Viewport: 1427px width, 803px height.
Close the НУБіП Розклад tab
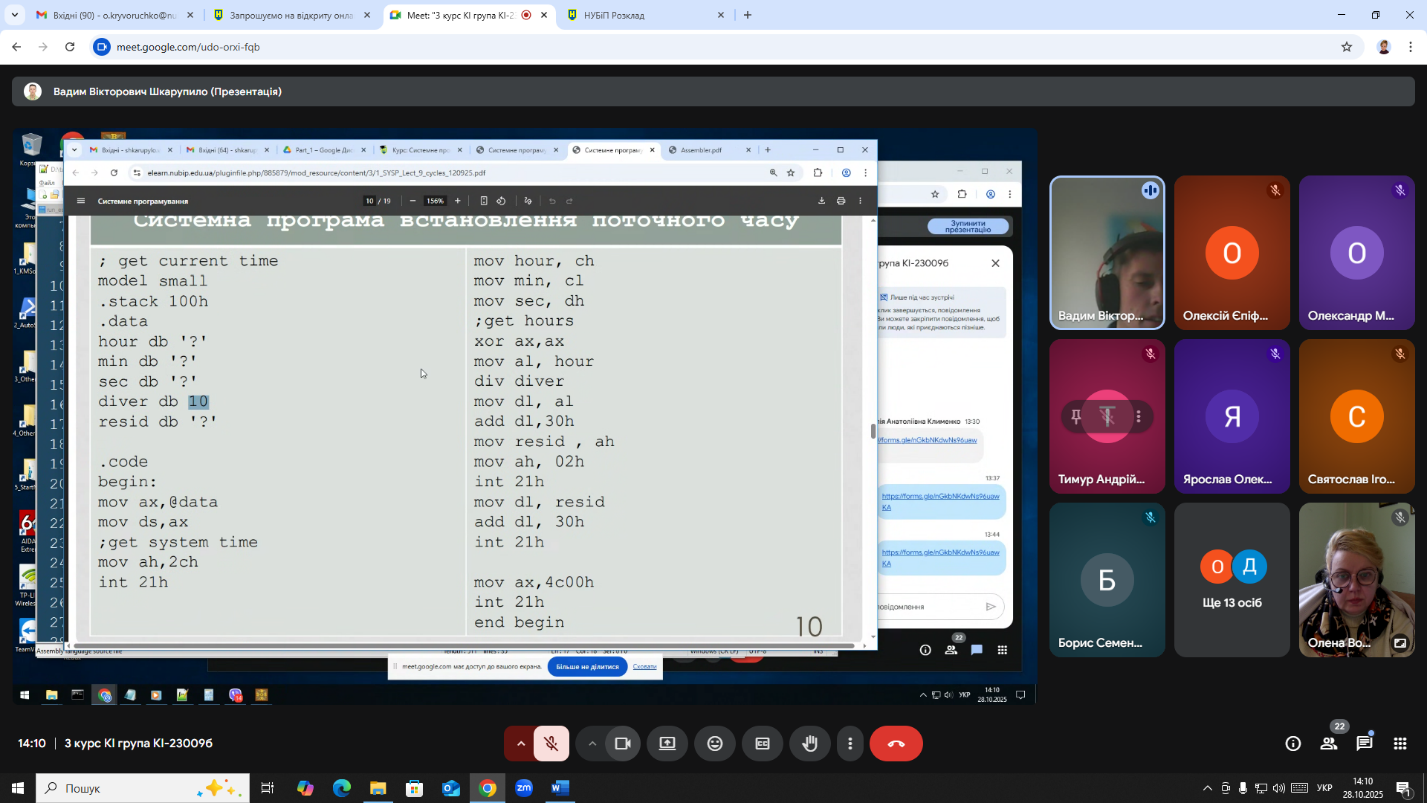(x=721, y=15)
